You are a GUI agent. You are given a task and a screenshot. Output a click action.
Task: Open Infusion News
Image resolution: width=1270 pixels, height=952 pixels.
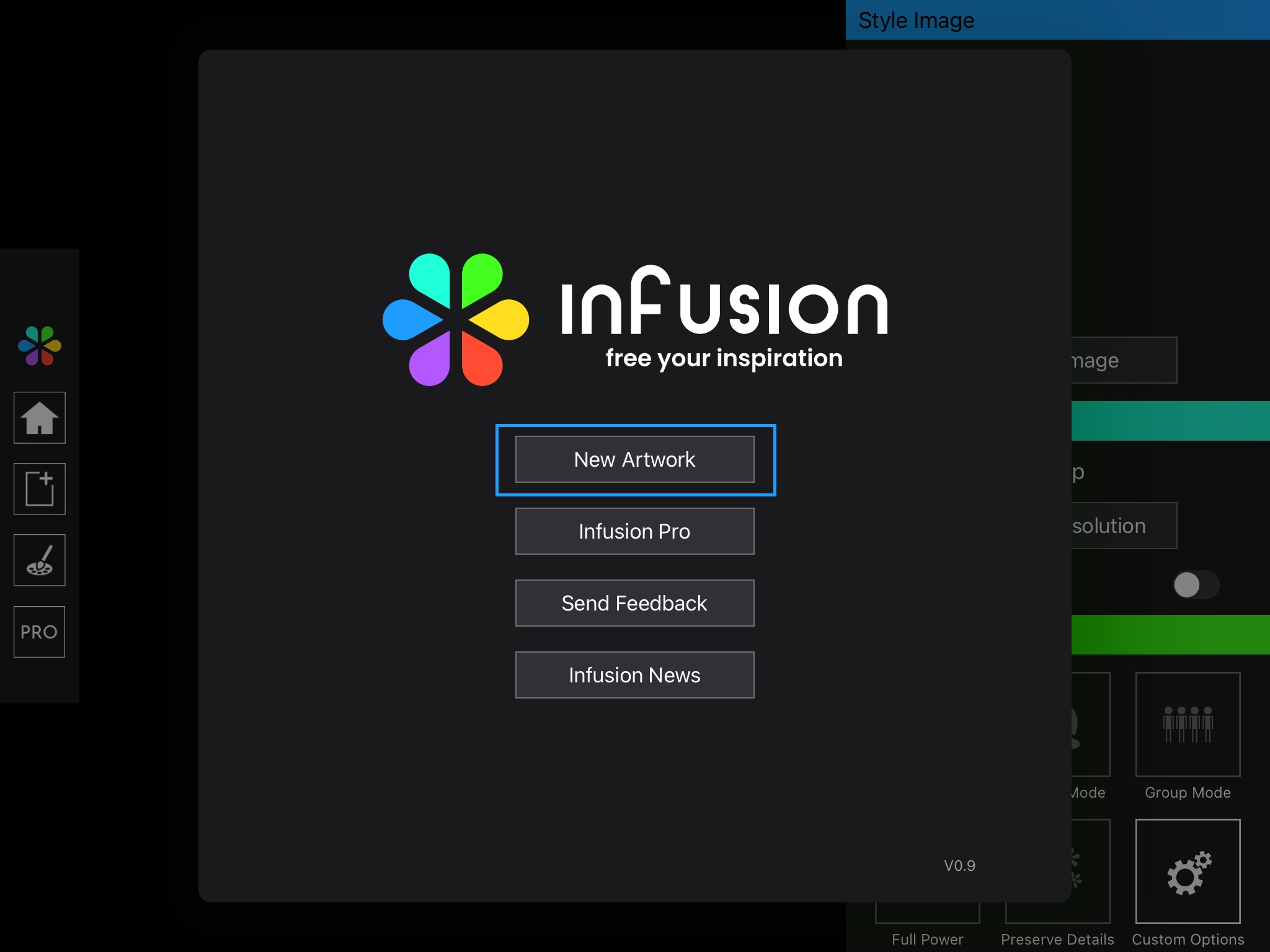[635, 675]
